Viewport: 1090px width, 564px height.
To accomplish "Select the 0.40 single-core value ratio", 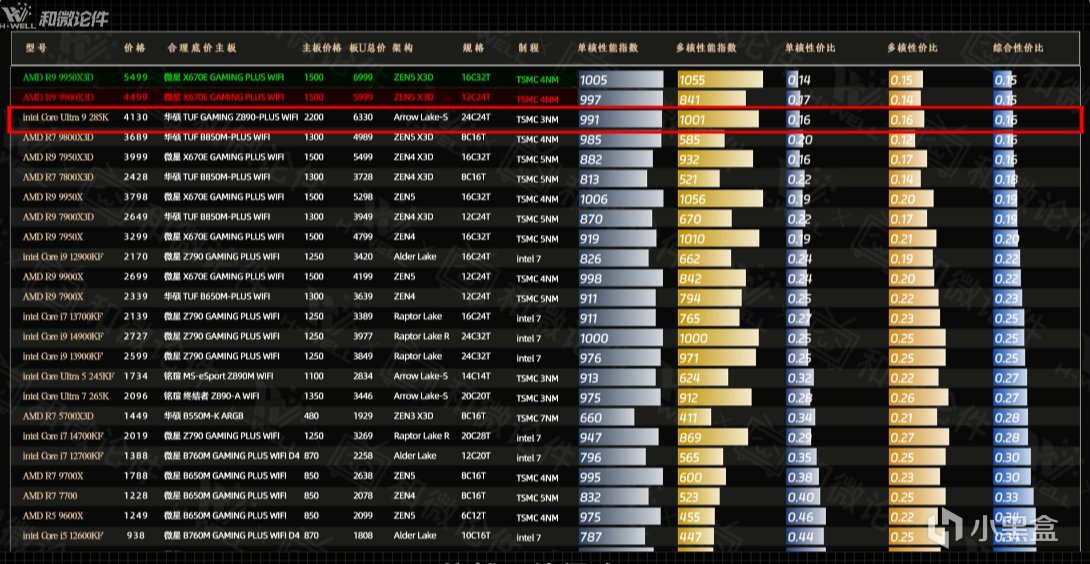I will (x=803, y=497).
